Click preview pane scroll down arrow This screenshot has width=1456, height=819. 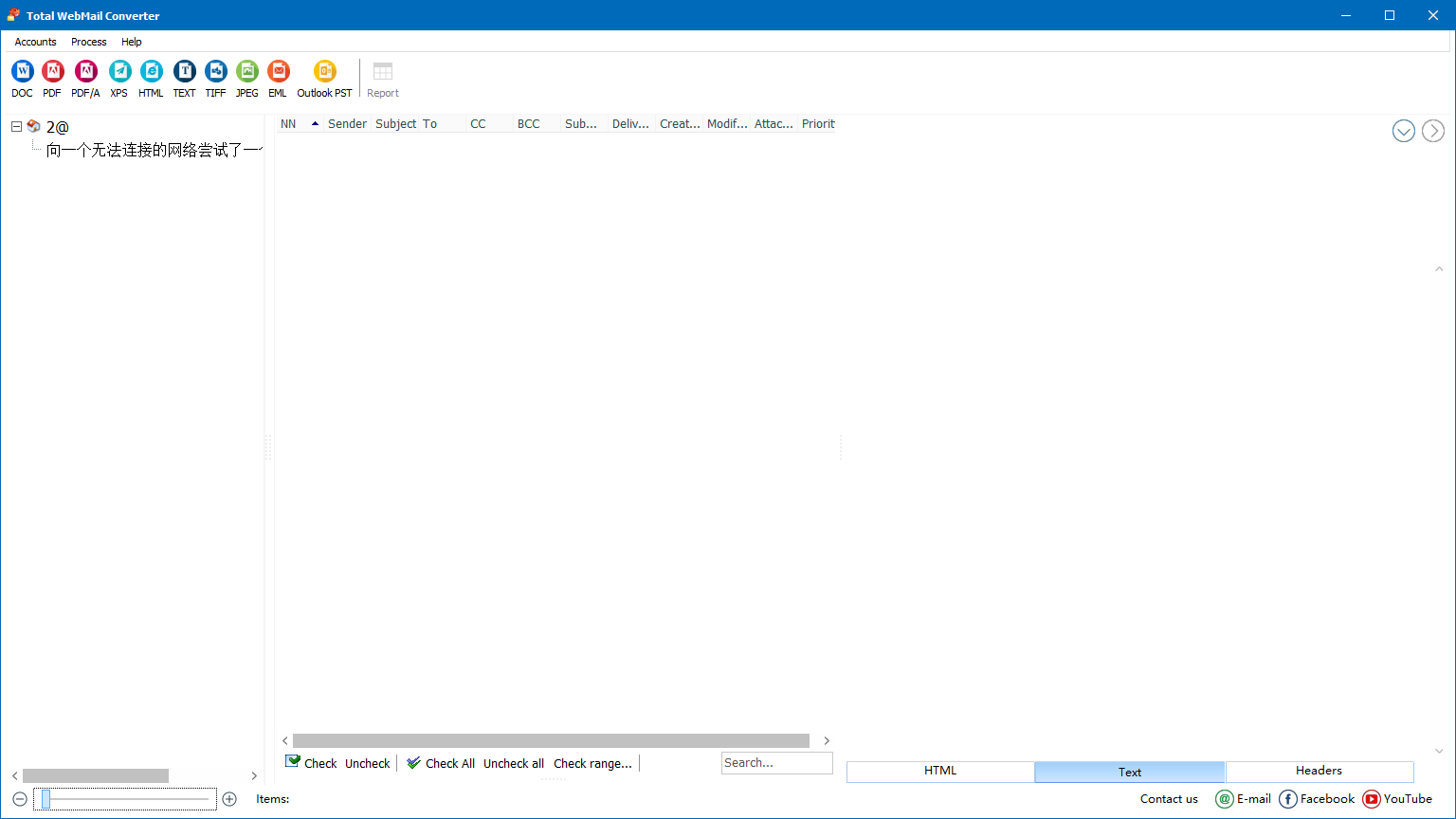(x=1439, y=751)
